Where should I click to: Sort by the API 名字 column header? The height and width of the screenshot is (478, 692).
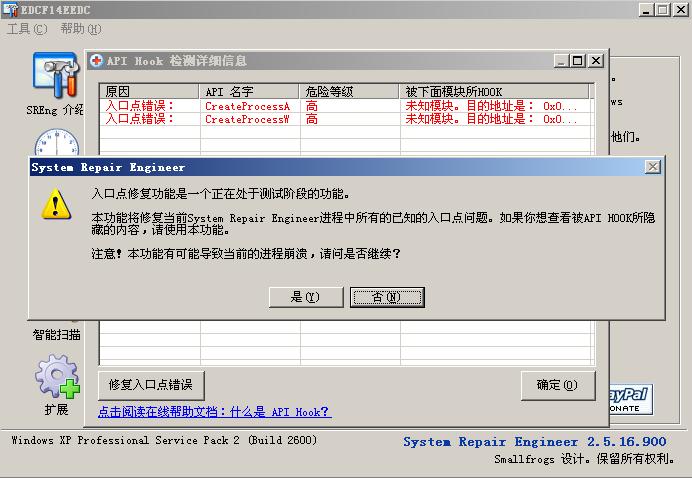[249, 91]
